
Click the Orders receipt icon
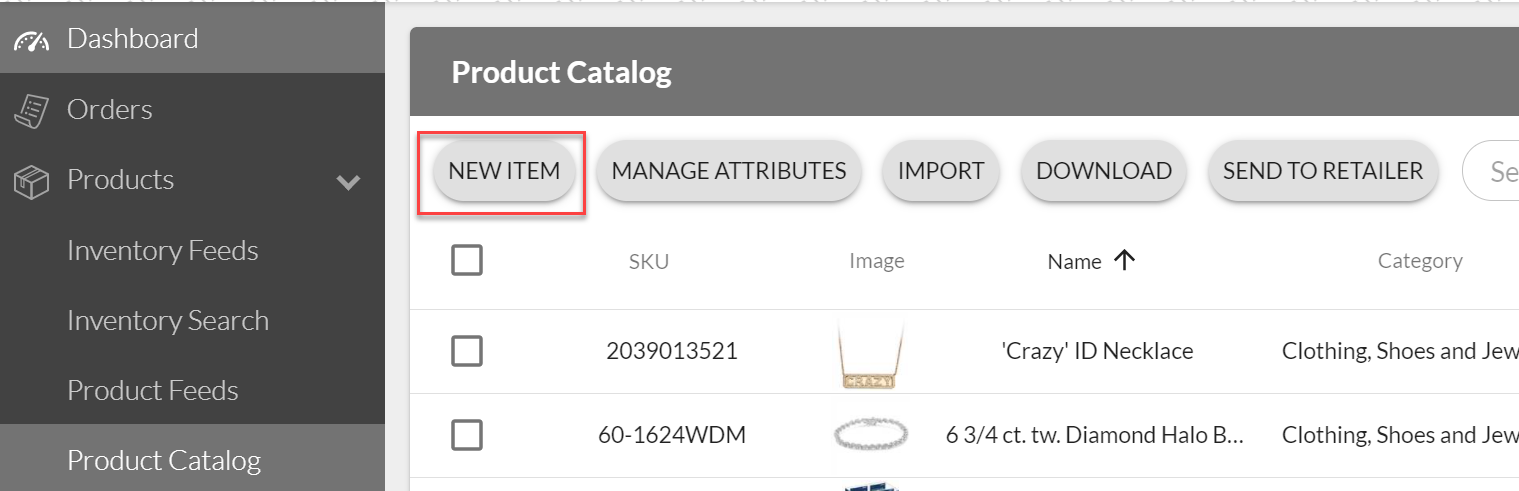(31, 110)
